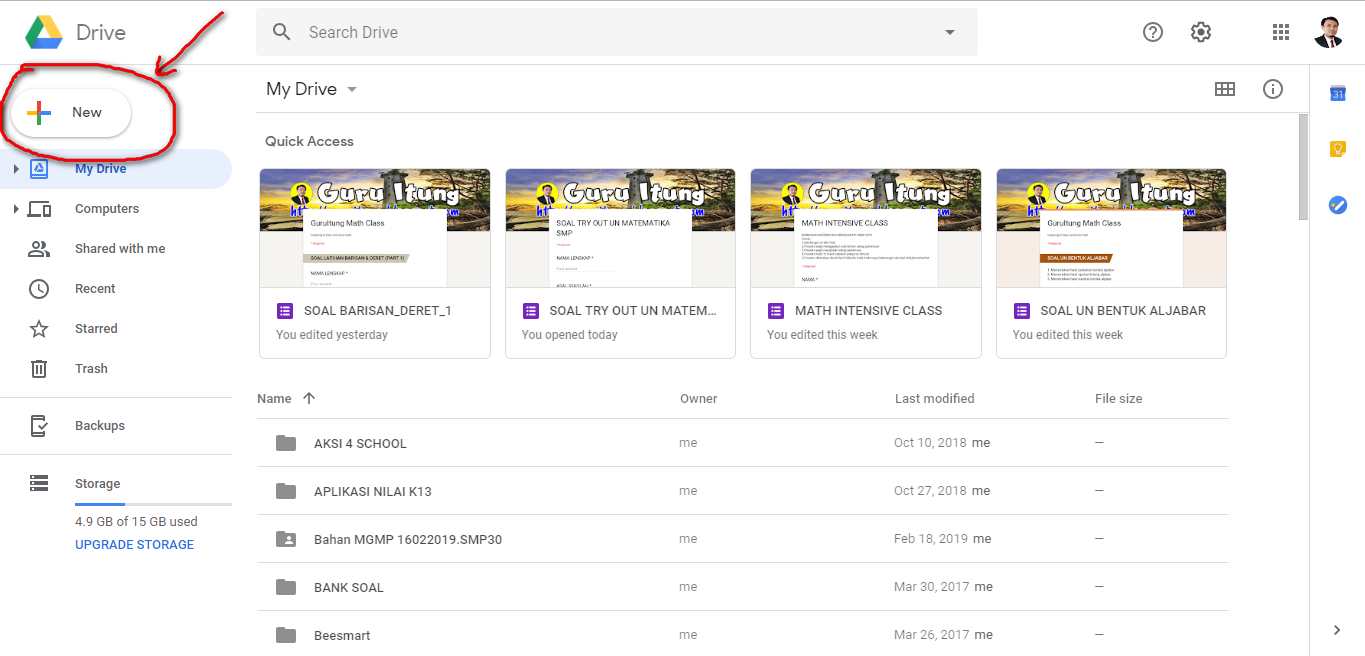The height and width of the screenshot is (656, 1365).
Task: Click the AKSI 4 SCHOOL folder icon
Action: [x=286, y=443]
